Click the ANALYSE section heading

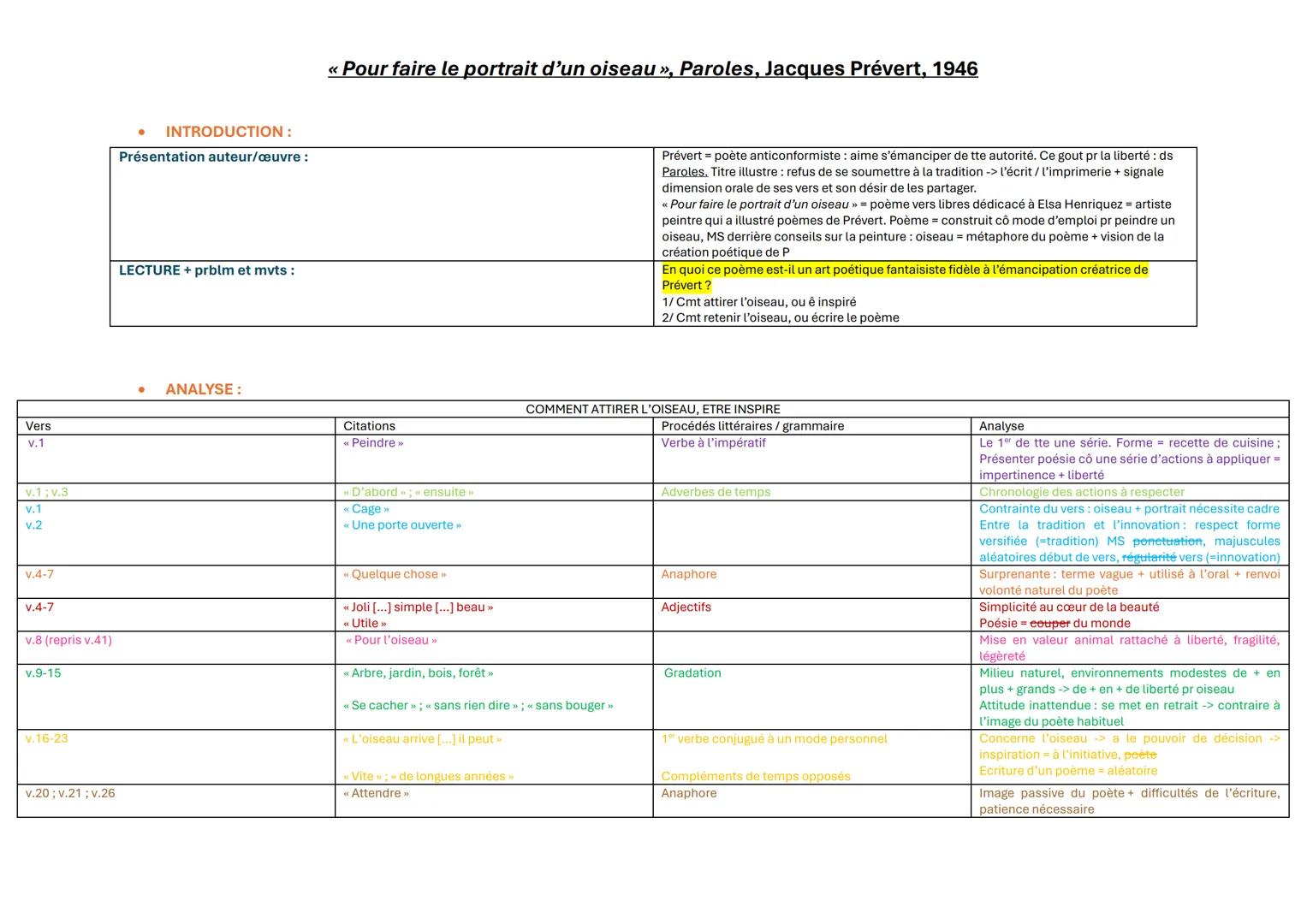coord(203,389)
